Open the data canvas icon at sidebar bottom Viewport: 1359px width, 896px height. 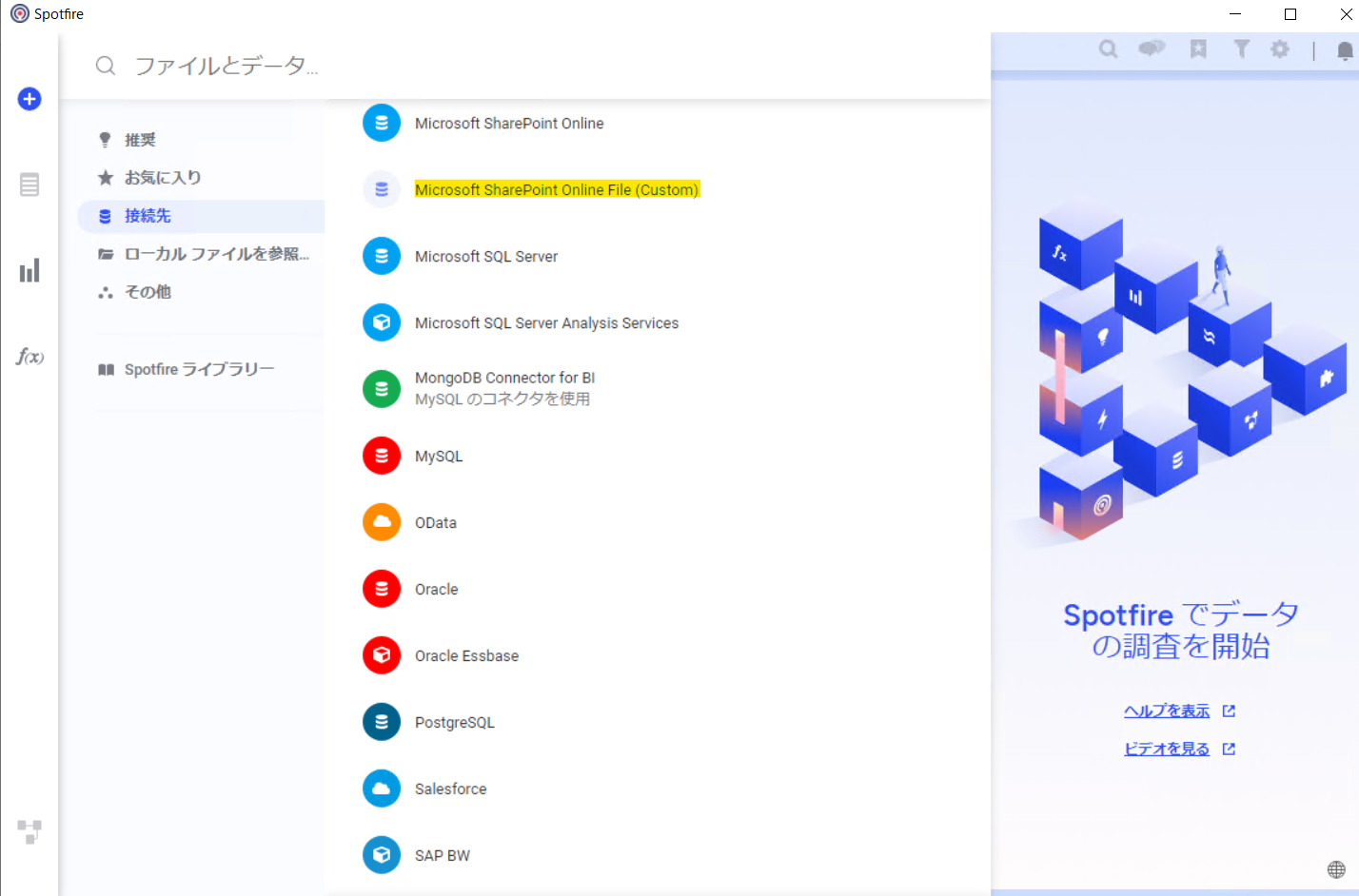coord(30,832)
